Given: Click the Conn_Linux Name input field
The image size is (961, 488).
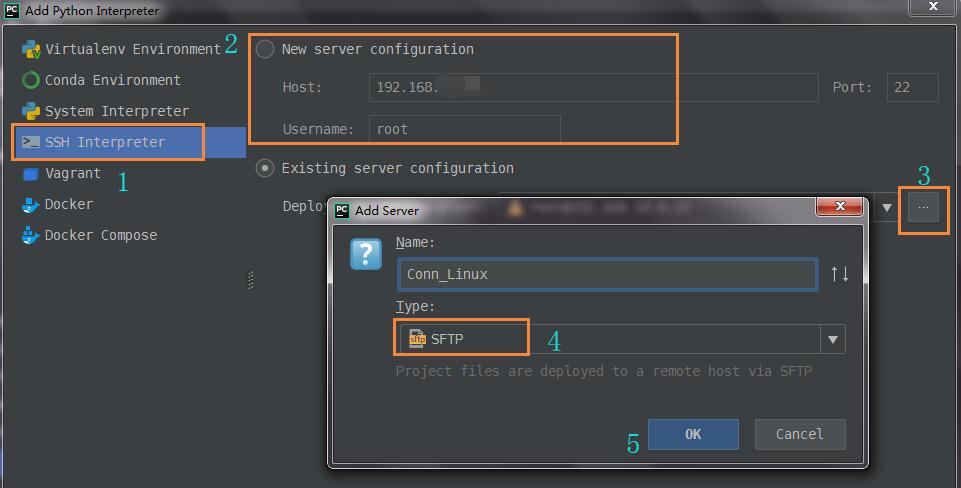Looking at the screenshot, I should (607, 274).
